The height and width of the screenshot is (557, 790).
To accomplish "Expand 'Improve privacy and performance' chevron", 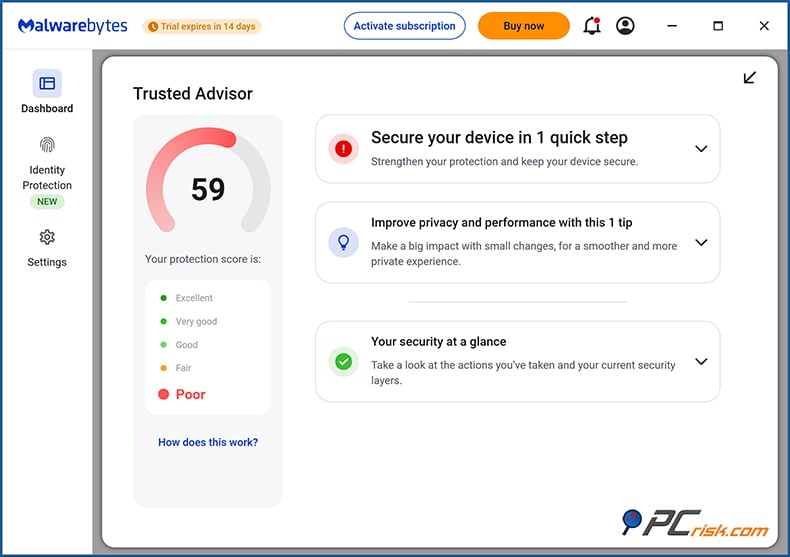I will tap(701, 242).
